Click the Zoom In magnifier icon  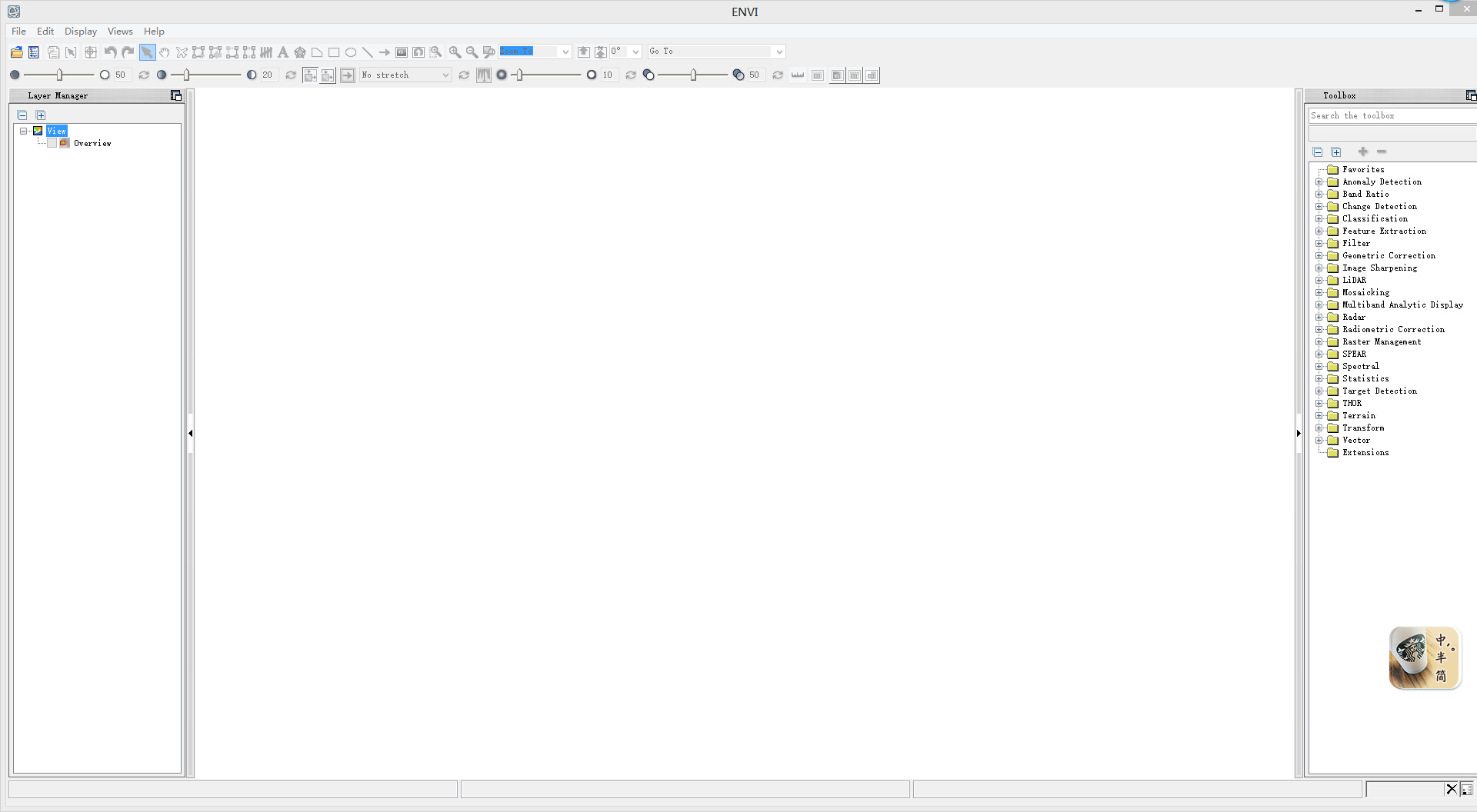[x=455, y=52]
